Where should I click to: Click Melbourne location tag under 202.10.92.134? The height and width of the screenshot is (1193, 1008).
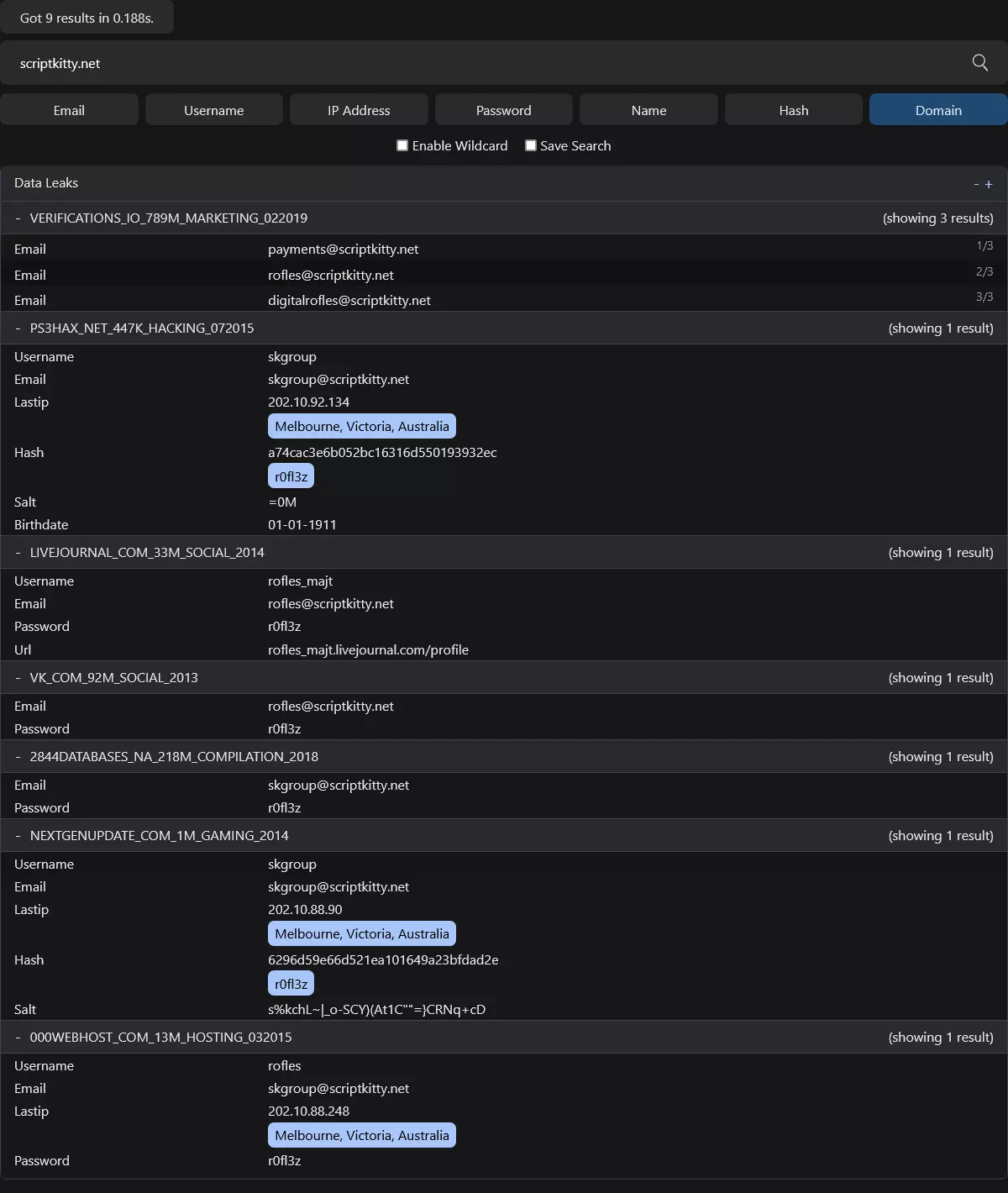[362, 426]
